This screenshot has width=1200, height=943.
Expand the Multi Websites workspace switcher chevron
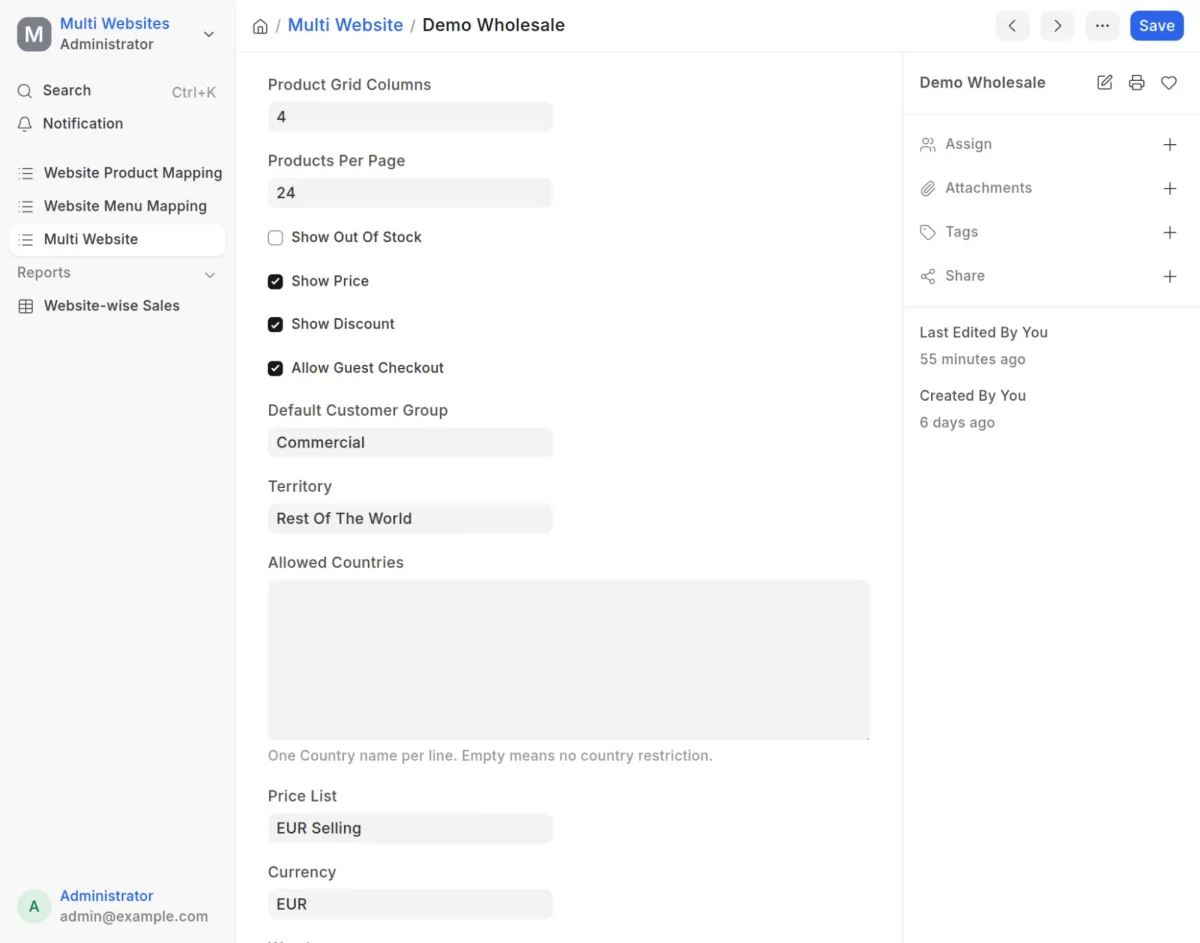(209, 34)
